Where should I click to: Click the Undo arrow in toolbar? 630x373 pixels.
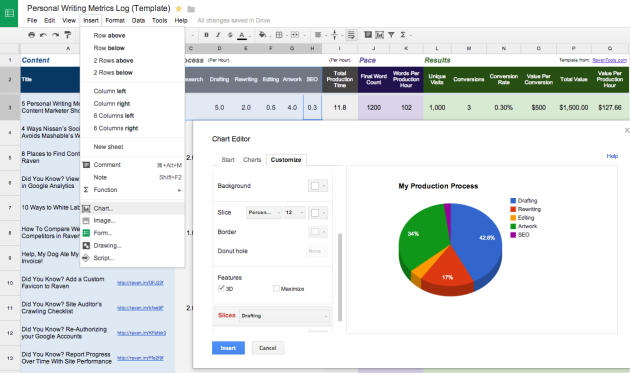click(43, 35)
